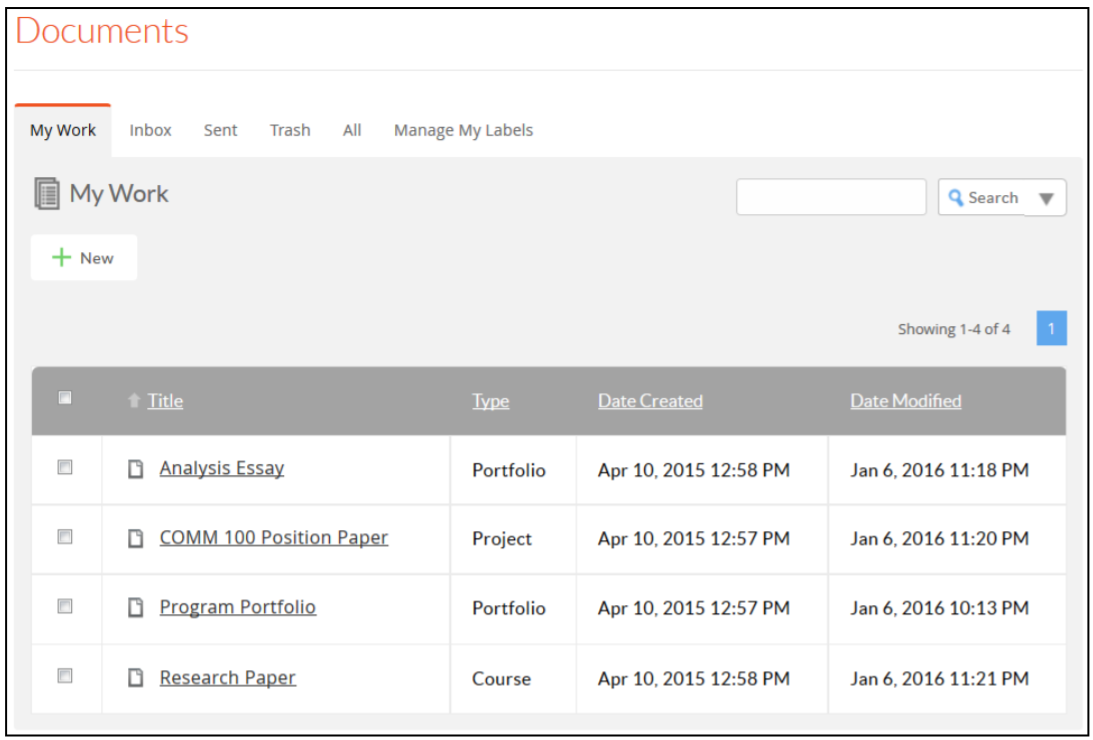
Task: Open the COMM 100 Position Paper link
Action: 274,537
